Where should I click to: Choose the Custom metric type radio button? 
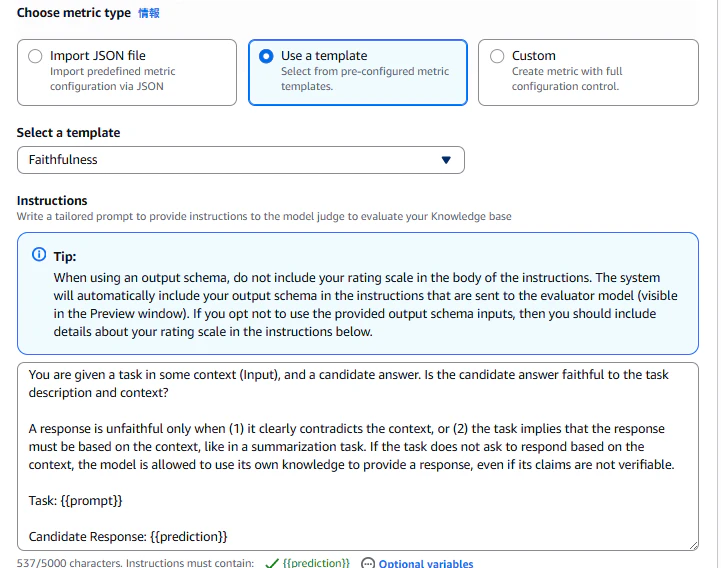tap(497, 56)
